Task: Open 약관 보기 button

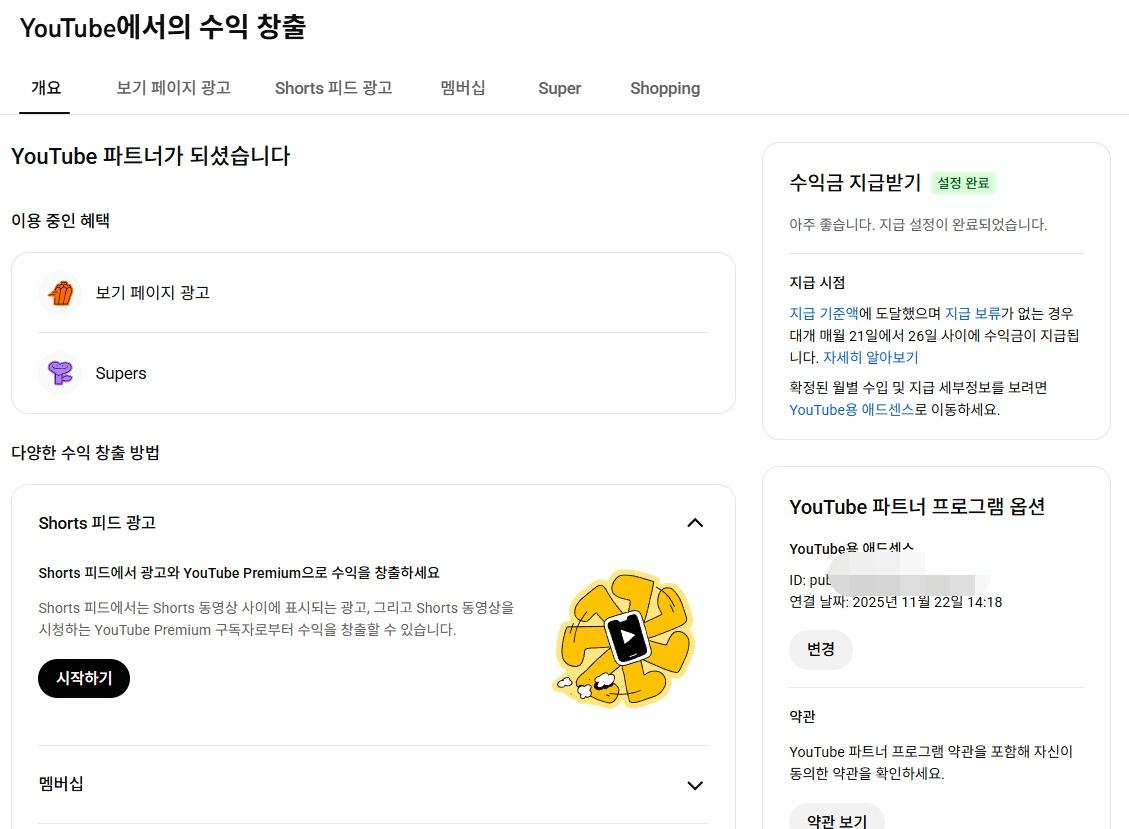Action: (x=836, y=820)
